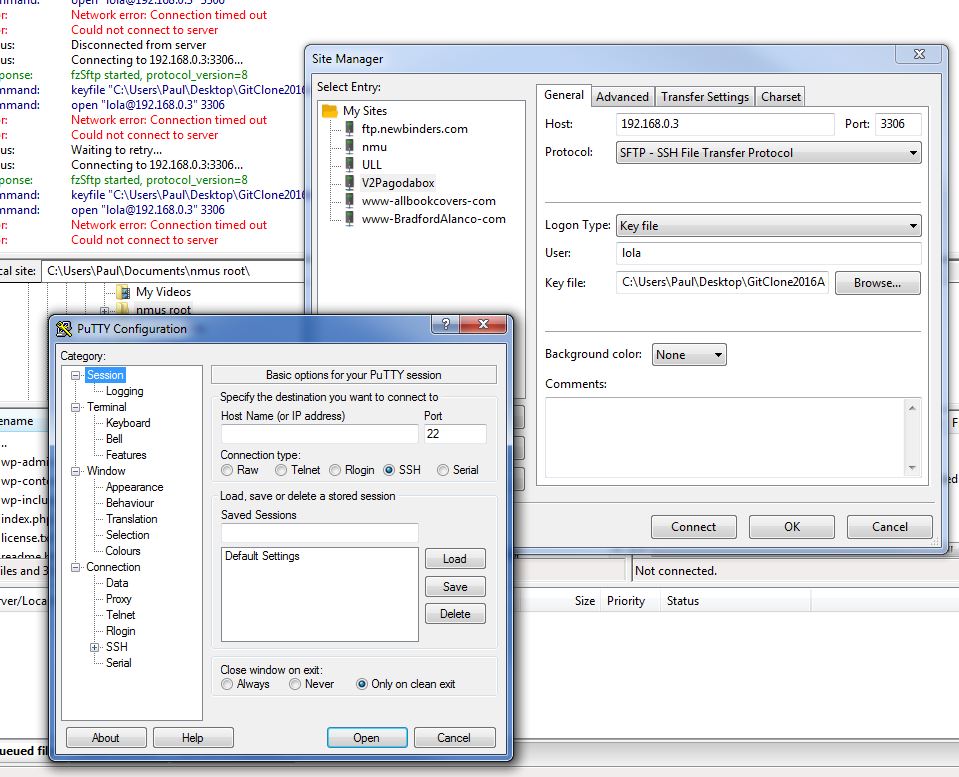The image size is (959, 777).
Task: Click the Comments text area
Action: tap(725, 437)
